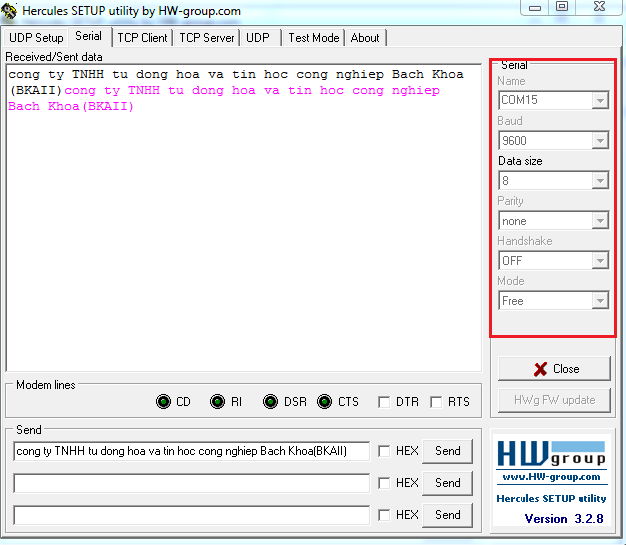Toggle the RTS checkbox
Screen dimensions: 626x545
coord(436,402)
